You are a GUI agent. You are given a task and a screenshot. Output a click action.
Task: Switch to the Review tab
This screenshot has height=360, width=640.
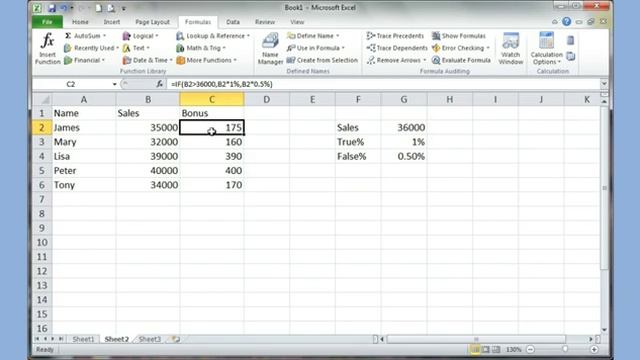(x=265, y=22)
